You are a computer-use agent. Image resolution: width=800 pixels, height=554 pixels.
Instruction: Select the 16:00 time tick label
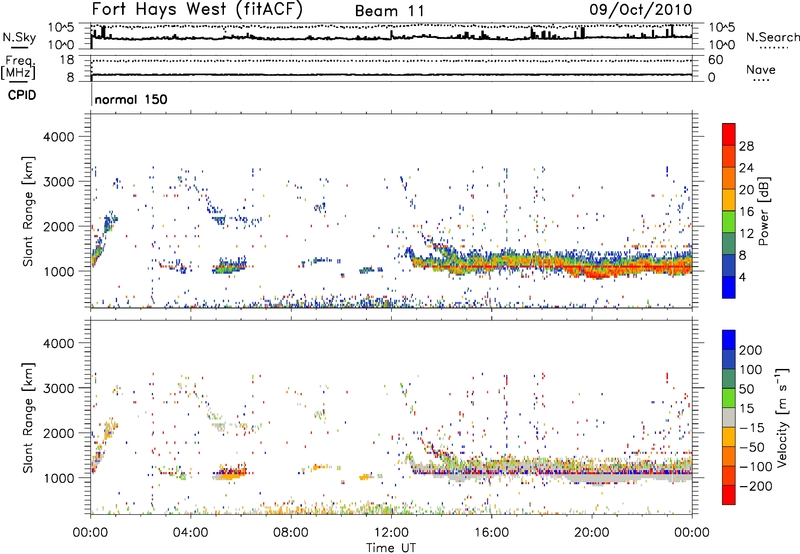[491, 533]
